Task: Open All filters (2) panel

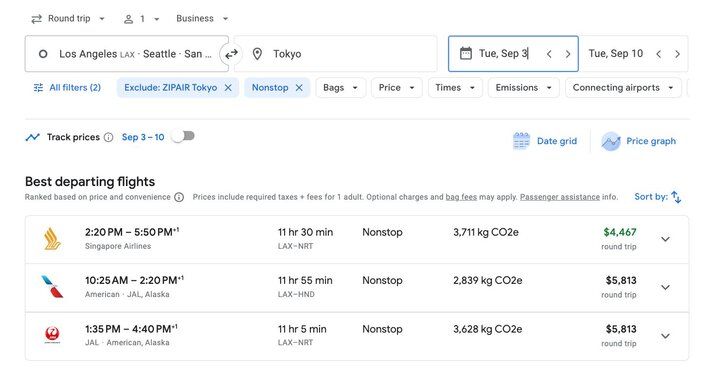Action: [x=67, y=88]
